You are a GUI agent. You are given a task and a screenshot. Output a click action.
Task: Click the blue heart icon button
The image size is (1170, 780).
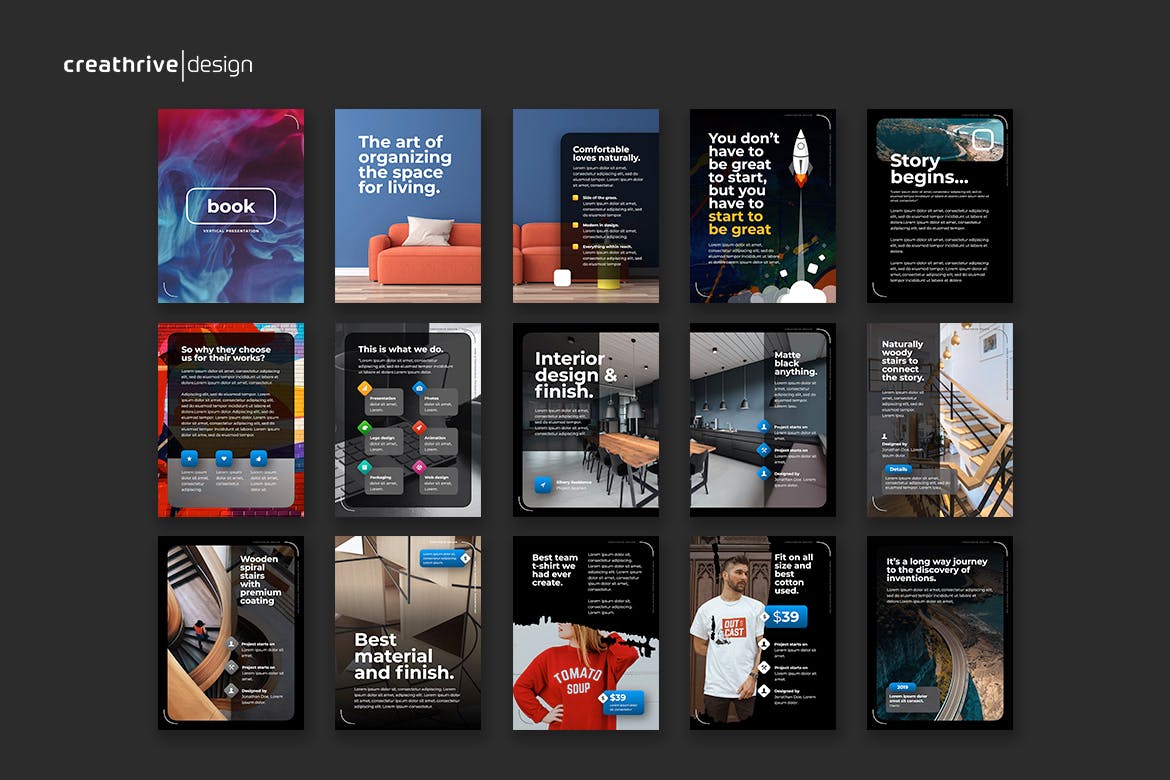tap(224, 458)
